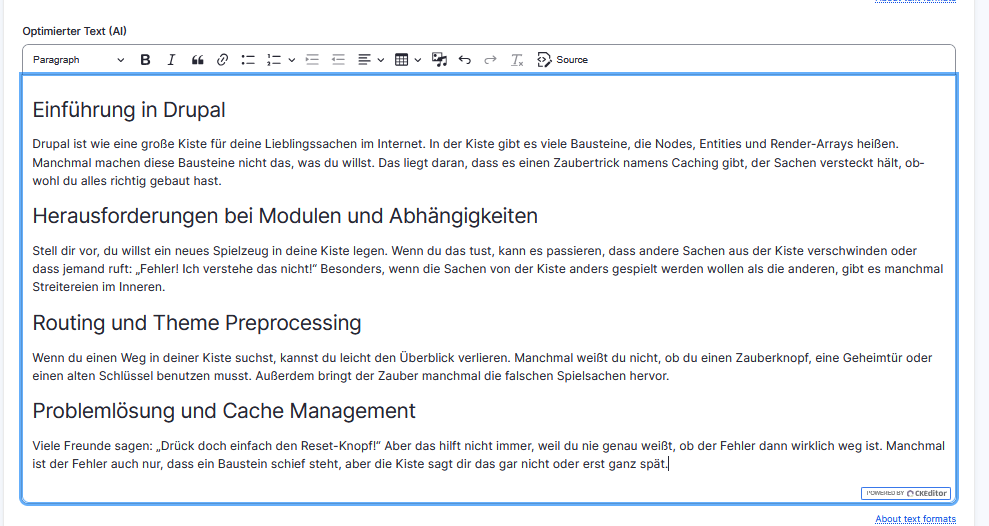Create a bulleted list
The width and height of the screenshot is (989, 526).
coord(248,60)
